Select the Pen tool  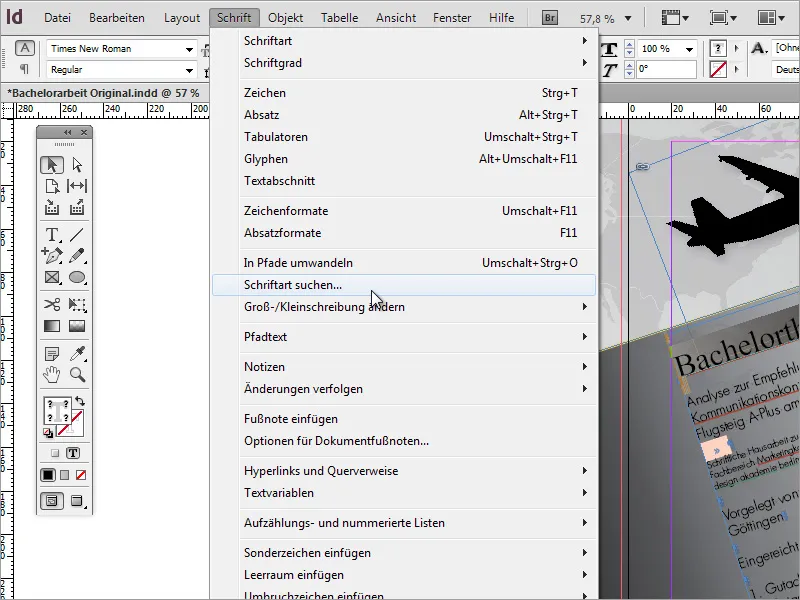tap(52, 255)
